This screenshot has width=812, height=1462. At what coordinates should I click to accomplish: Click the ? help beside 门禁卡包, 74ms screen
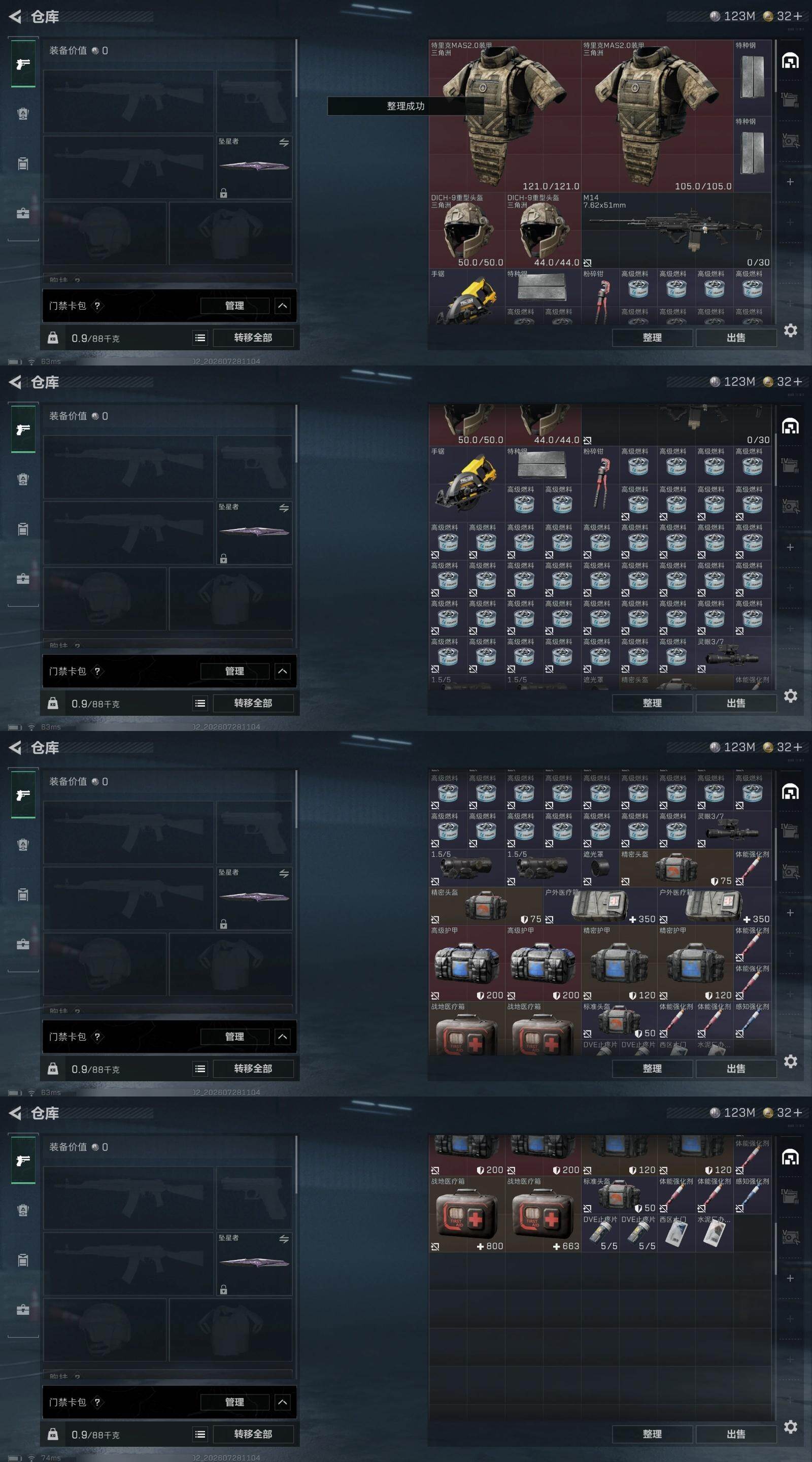97,1402
